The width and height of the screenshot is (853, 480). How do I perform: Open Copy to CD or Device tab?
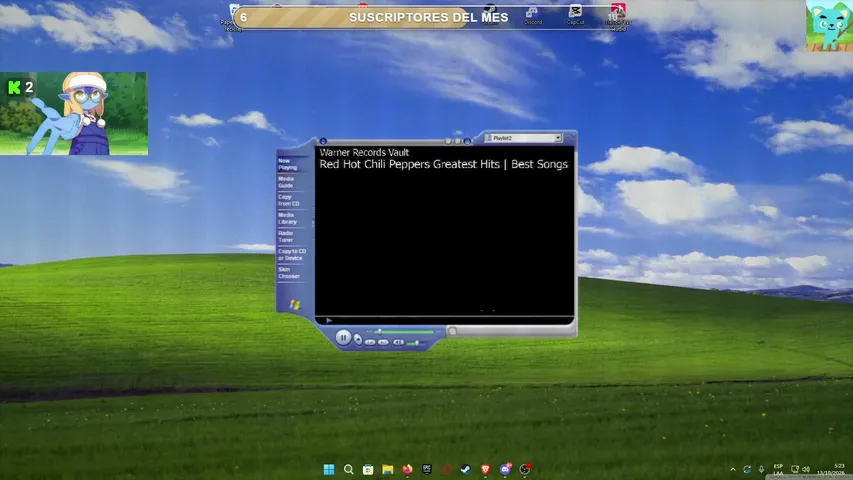(x=292, y=254)
